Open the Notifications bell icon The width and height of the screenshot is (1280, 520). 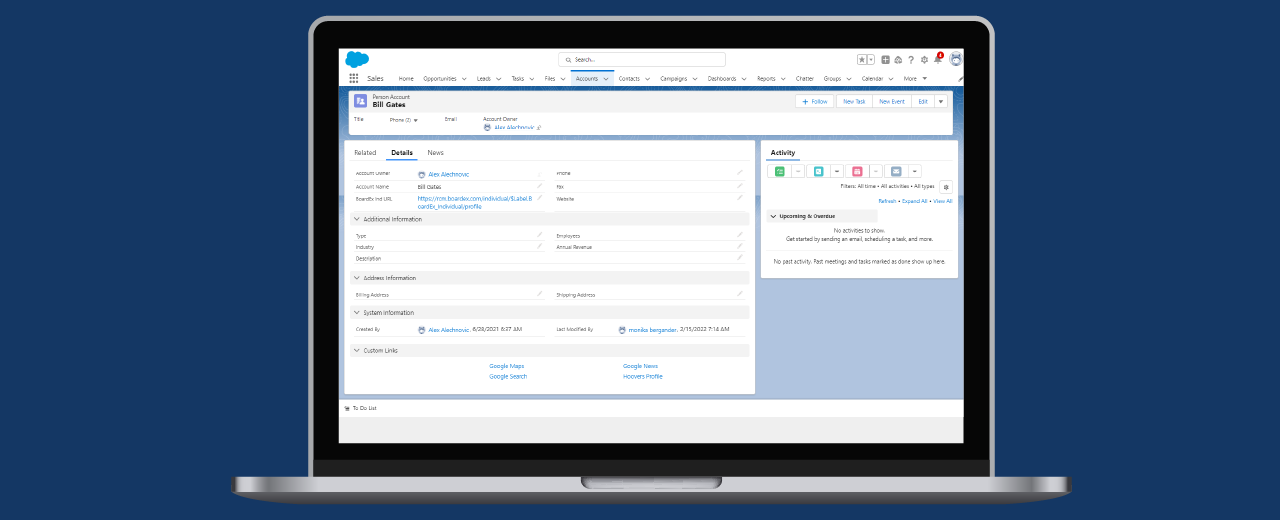(938, 59)
